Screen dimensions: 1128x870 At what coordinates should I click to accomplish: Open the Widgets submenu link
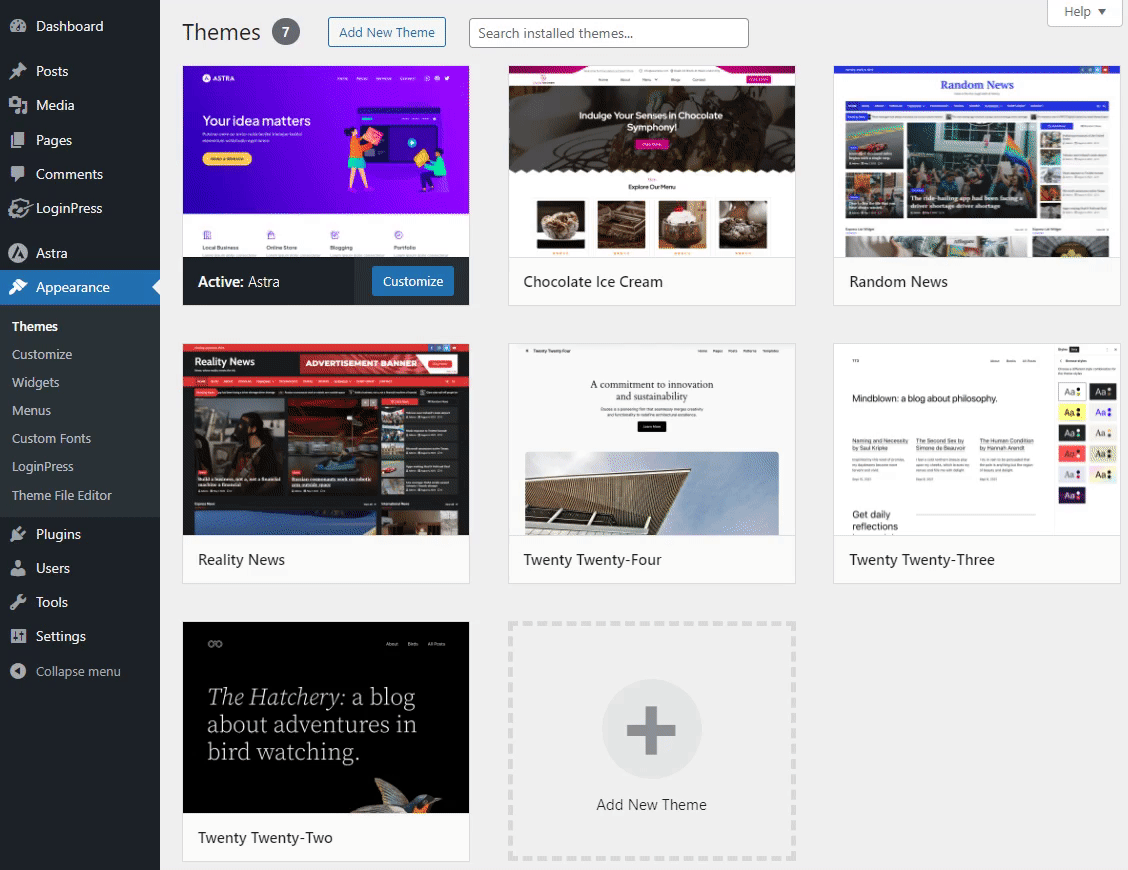tap(35, 382)
